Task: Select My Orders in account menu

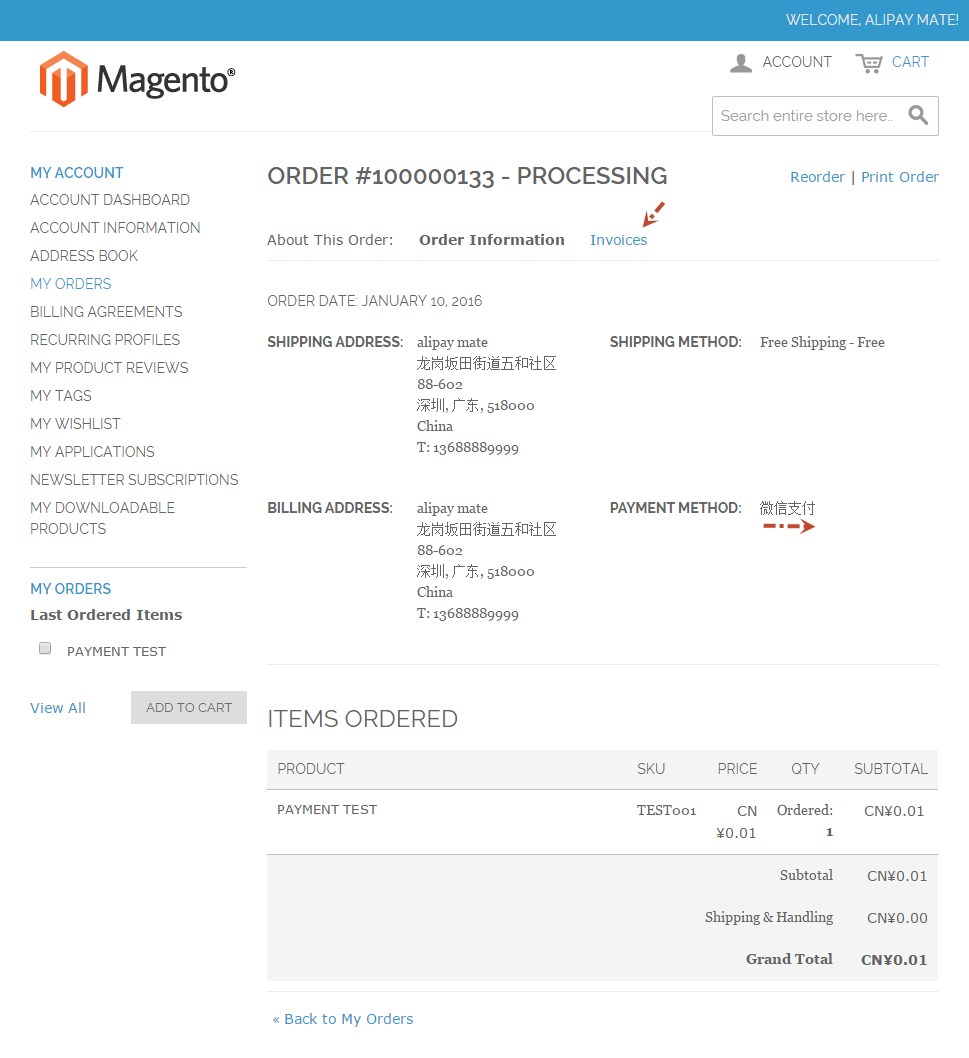Action: 71,284
